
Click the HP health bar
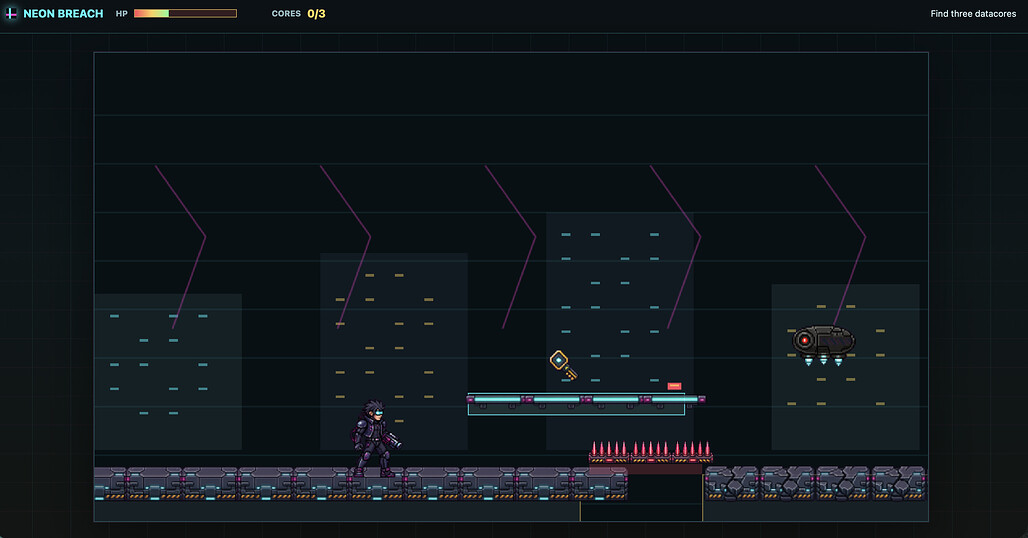185,13
